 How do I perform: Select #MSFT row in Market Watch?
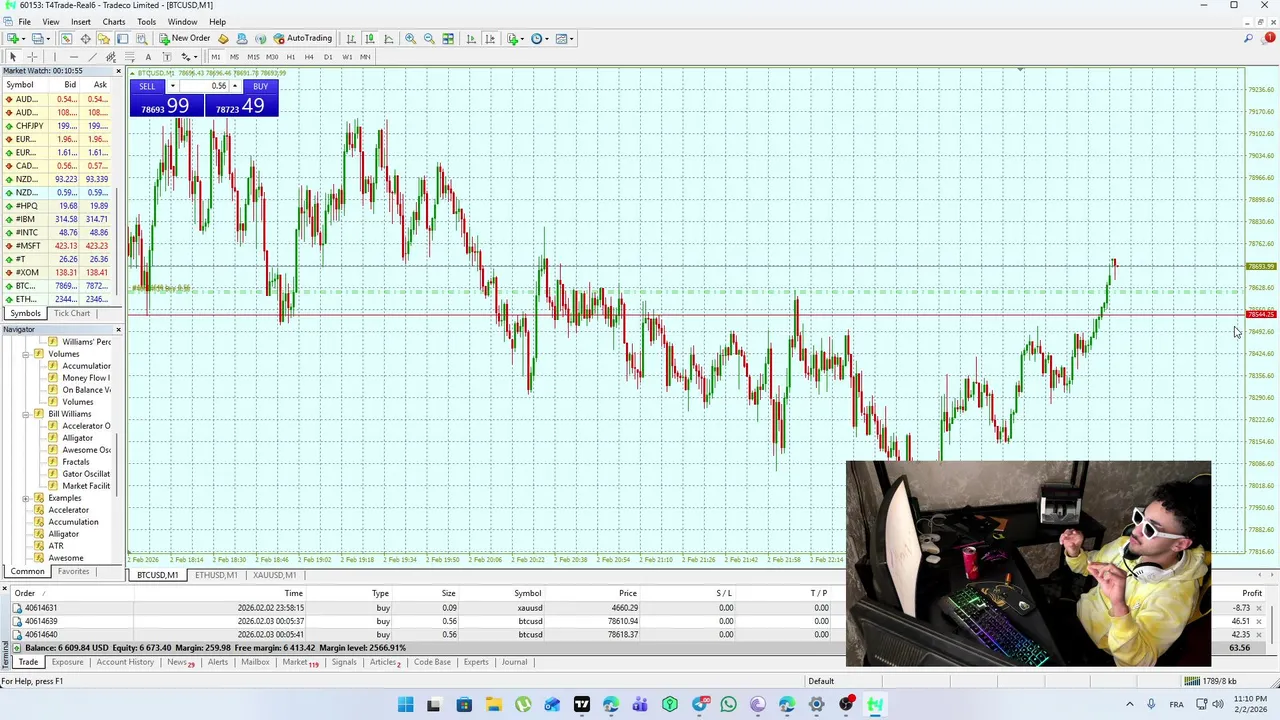click(x=59, y=246)
